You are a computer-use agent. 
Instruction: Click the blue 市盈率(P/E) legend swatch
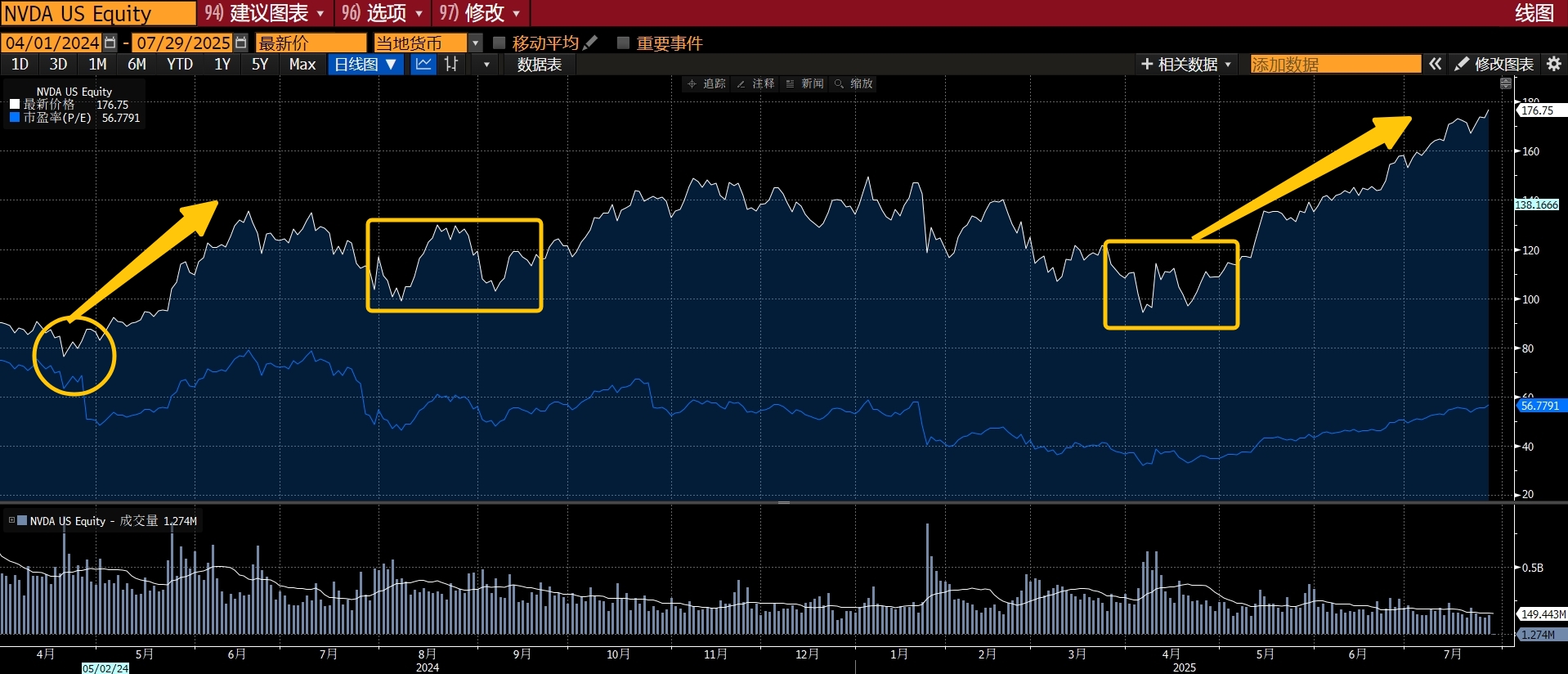(x=14, y=117)
